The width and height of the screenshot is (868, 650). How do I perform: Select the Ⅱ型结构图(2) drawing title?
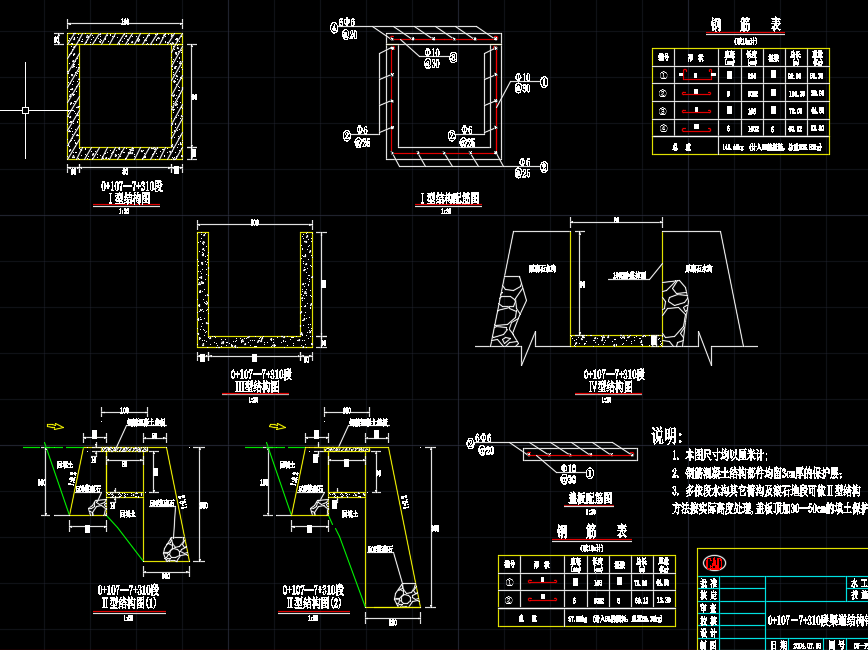[314, 603]
